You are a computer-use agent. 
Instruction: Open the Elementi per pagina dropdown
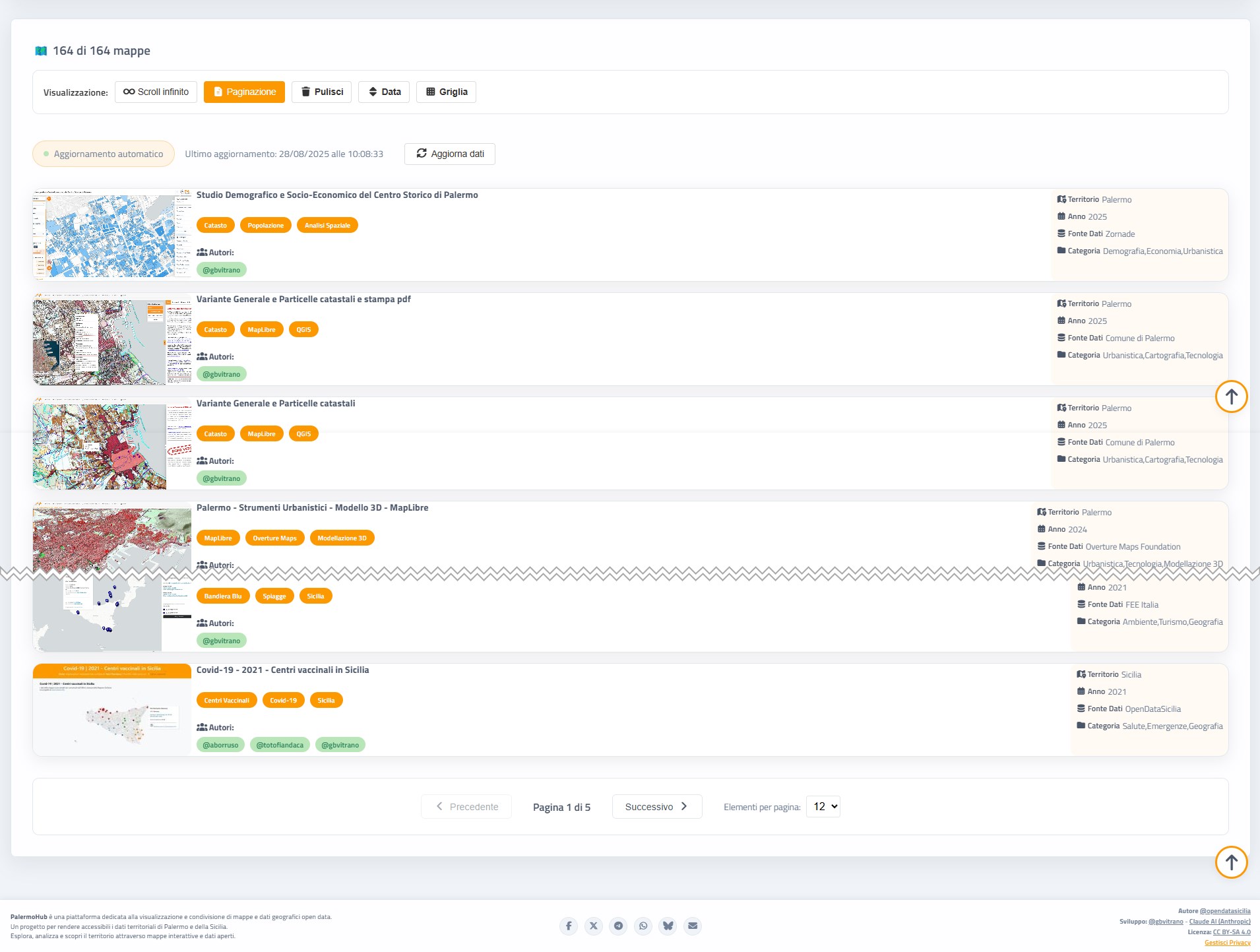coord(823,806)
